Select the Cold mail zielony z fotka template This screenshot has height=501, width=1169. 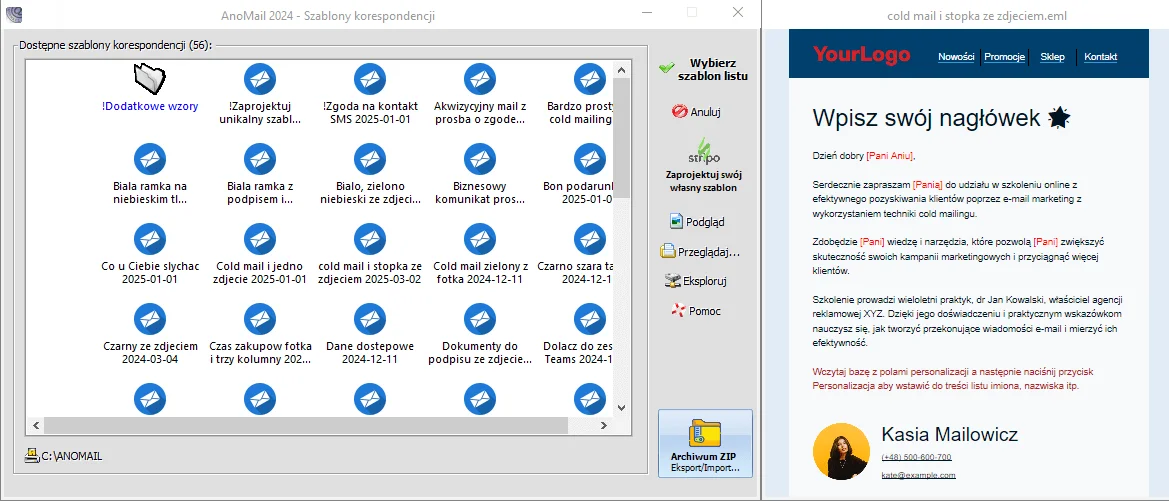click(x=480, y=238)
